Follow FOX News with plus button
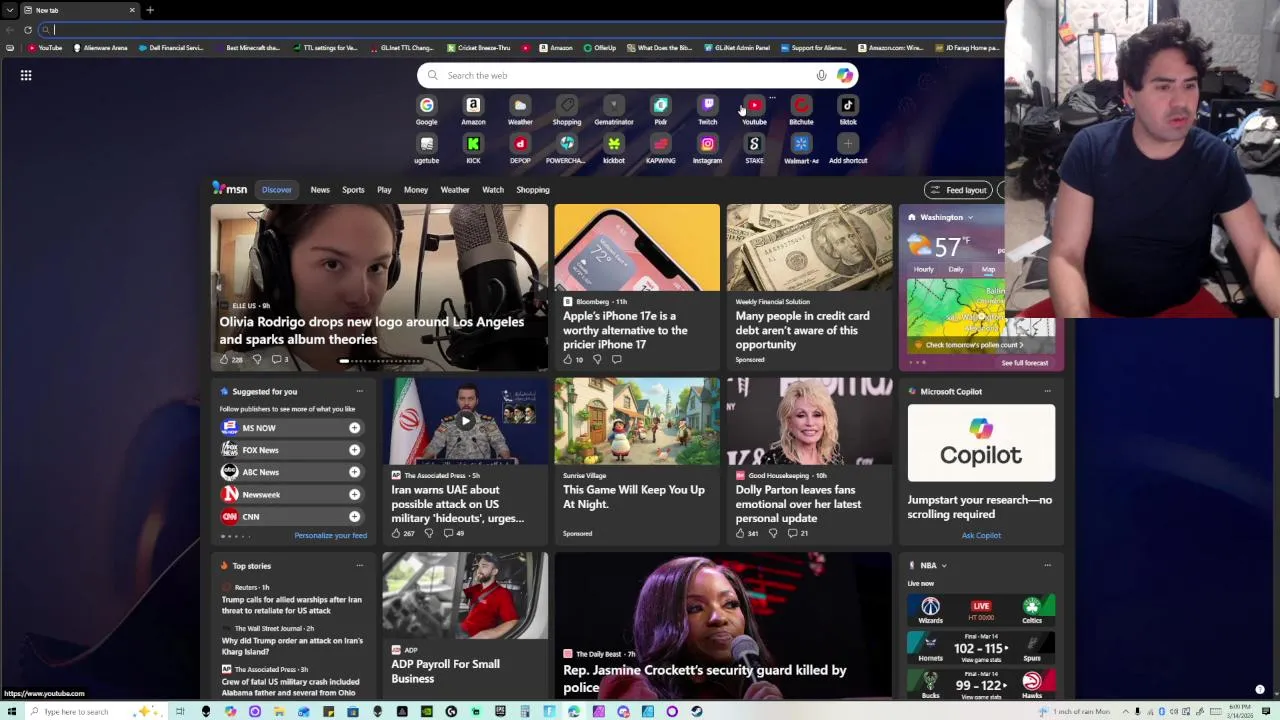The width and height of the screenshot is (1280, 720). point(354,450)
